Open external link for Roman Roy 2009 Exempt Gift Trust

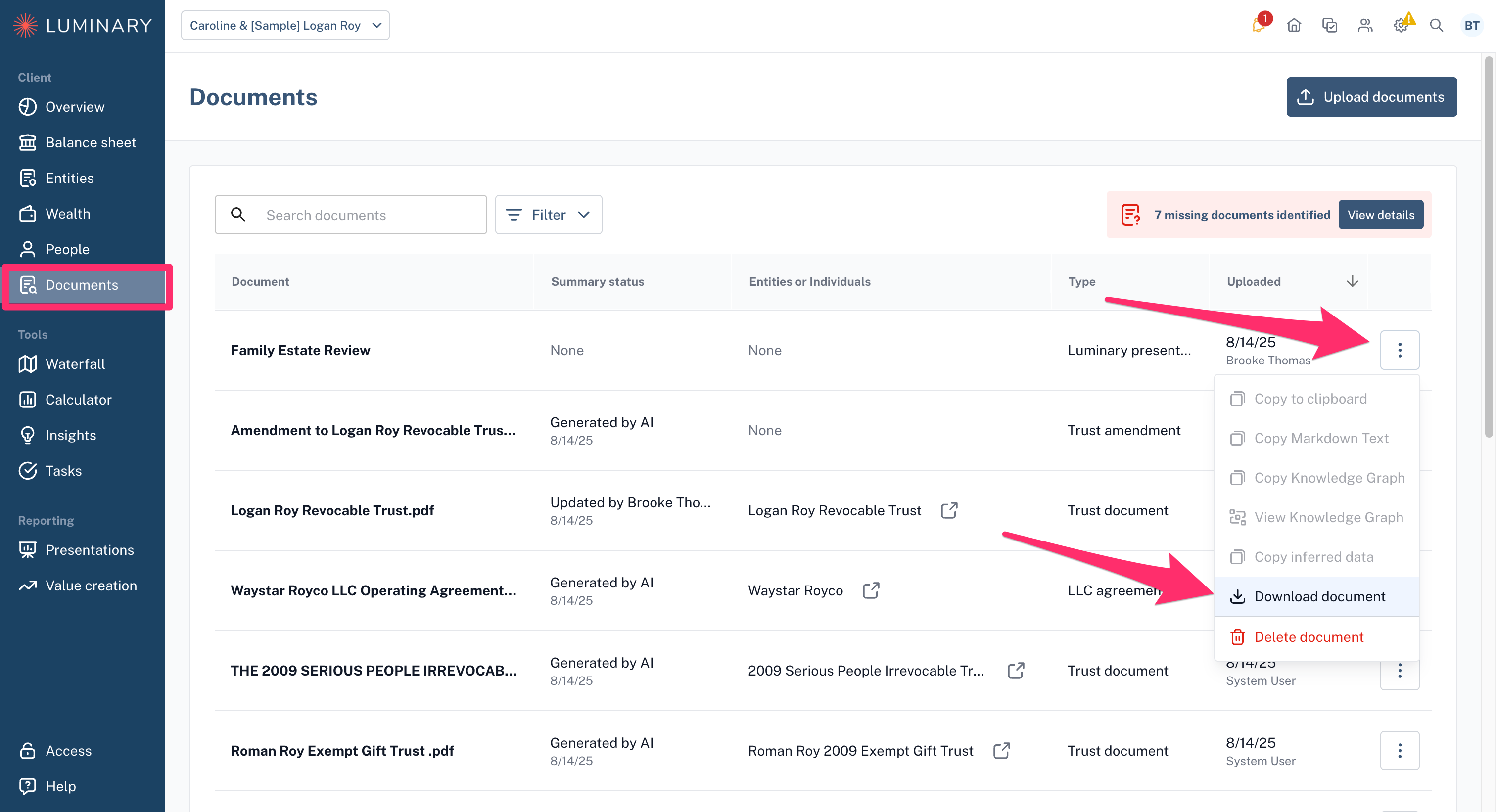(x=1002, y=751)
